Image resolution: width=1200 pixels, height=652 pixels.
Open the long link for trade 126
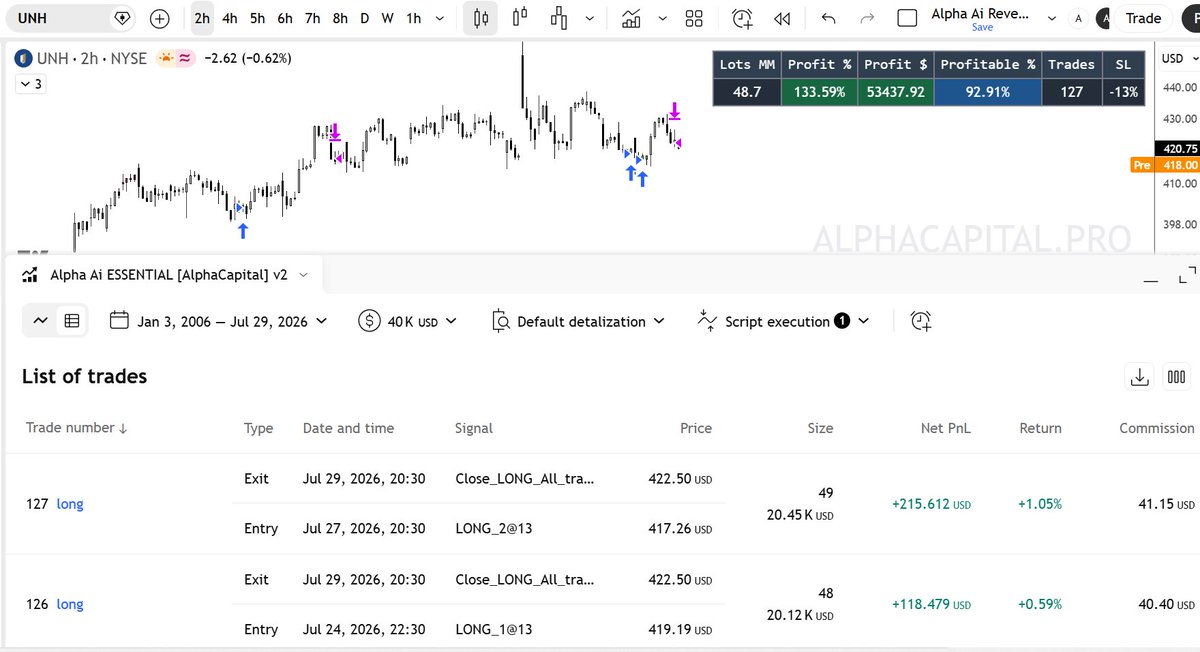[70, 604]
